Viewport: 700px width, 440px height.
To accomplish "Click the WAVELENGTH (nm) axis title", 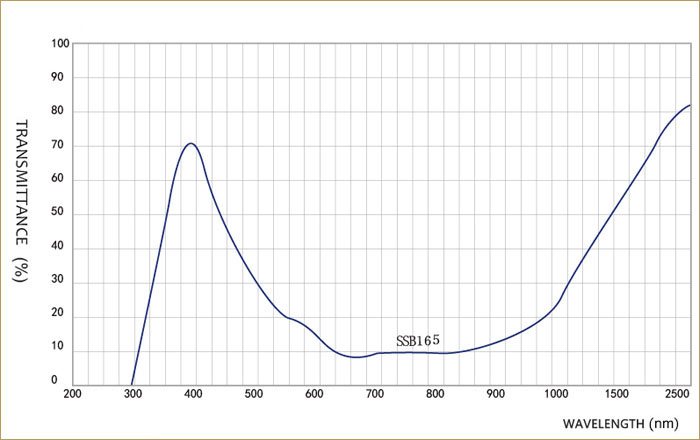I will [619, 425].
